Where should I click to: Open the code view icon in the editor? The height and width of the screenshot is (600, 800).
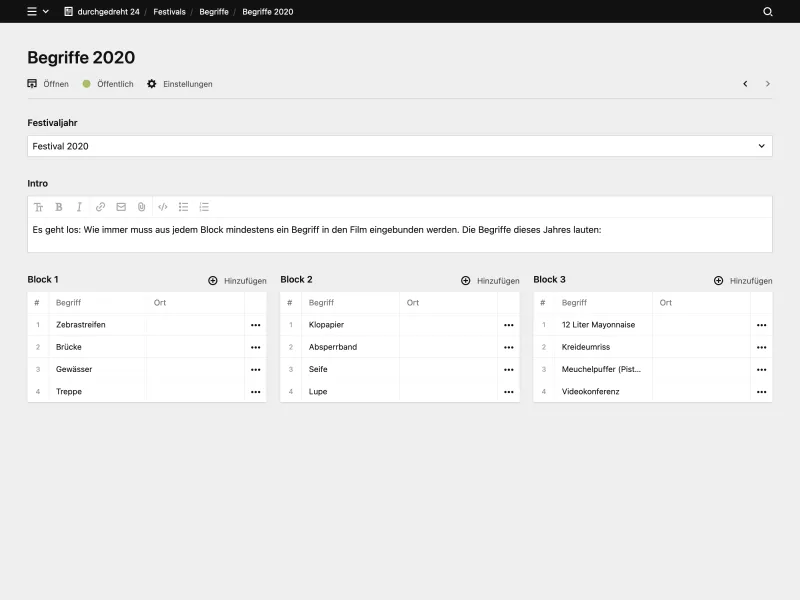[162, 207]
